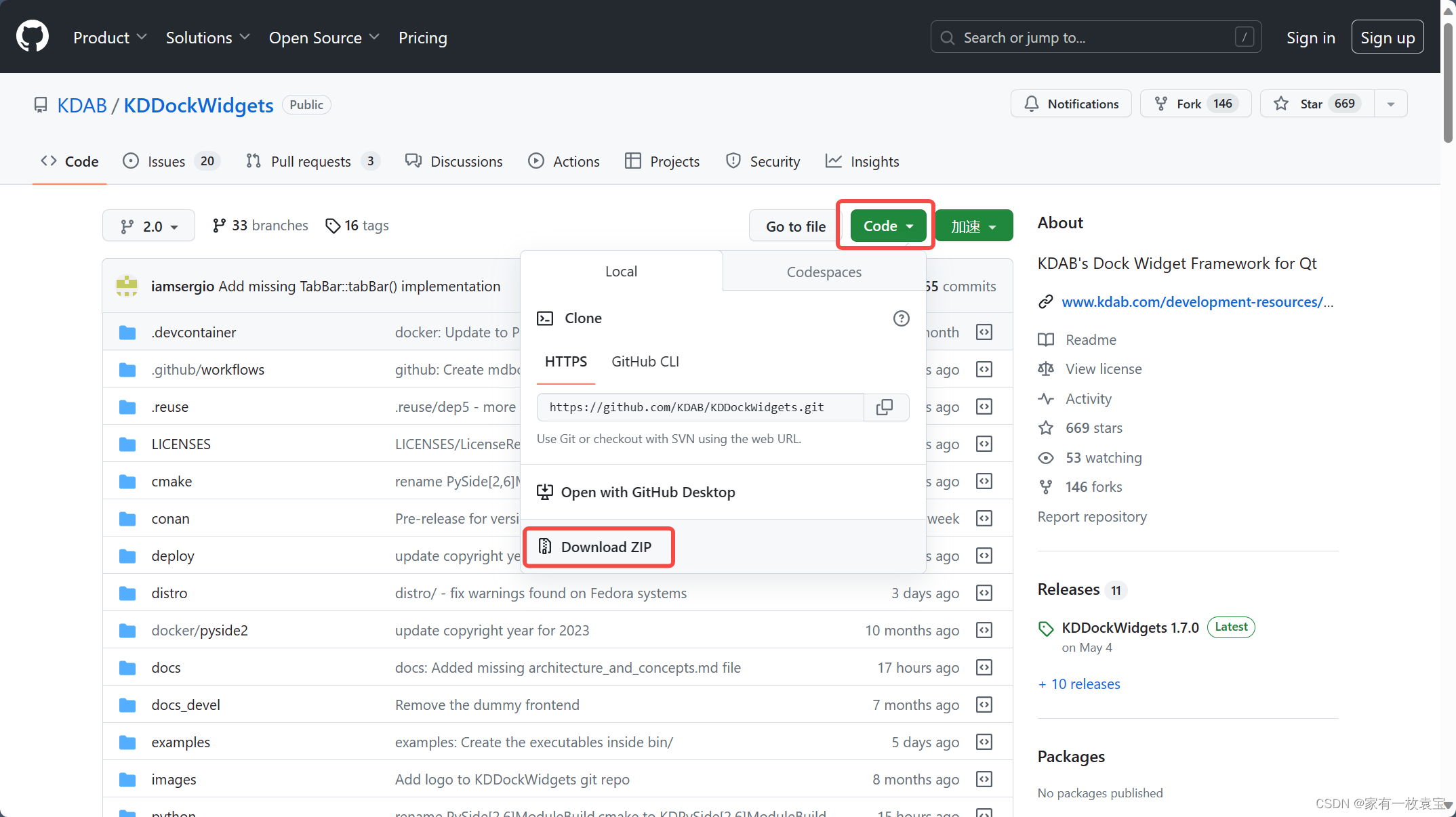The width and height of the screenshot is (1456, 817).
Task: Click the branch icon beside 33 branches
Action: (218, 226)
